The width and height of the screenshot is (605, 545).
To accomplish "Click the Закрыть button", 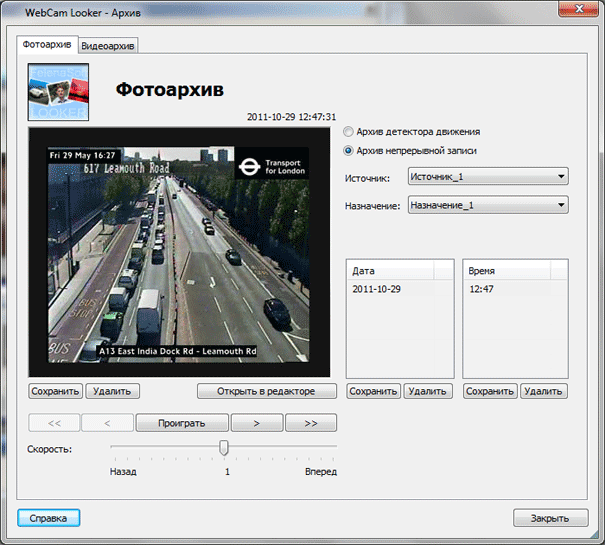I will click(x=550, y=518).
